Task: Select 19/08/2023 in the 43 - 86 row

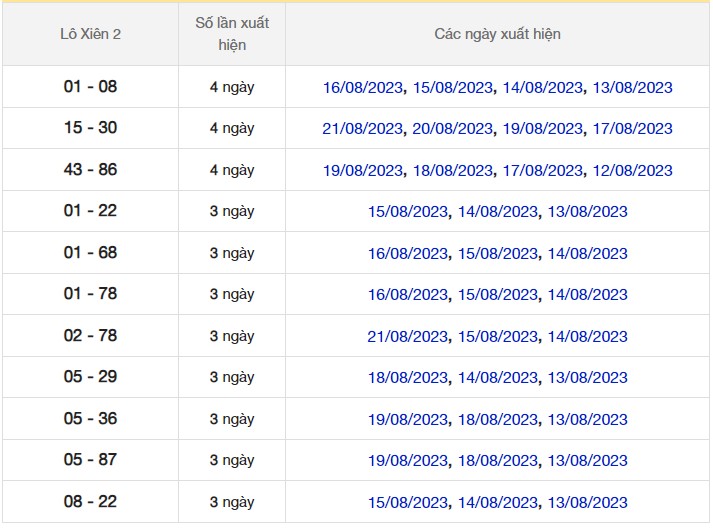Action: click(363, 171)
